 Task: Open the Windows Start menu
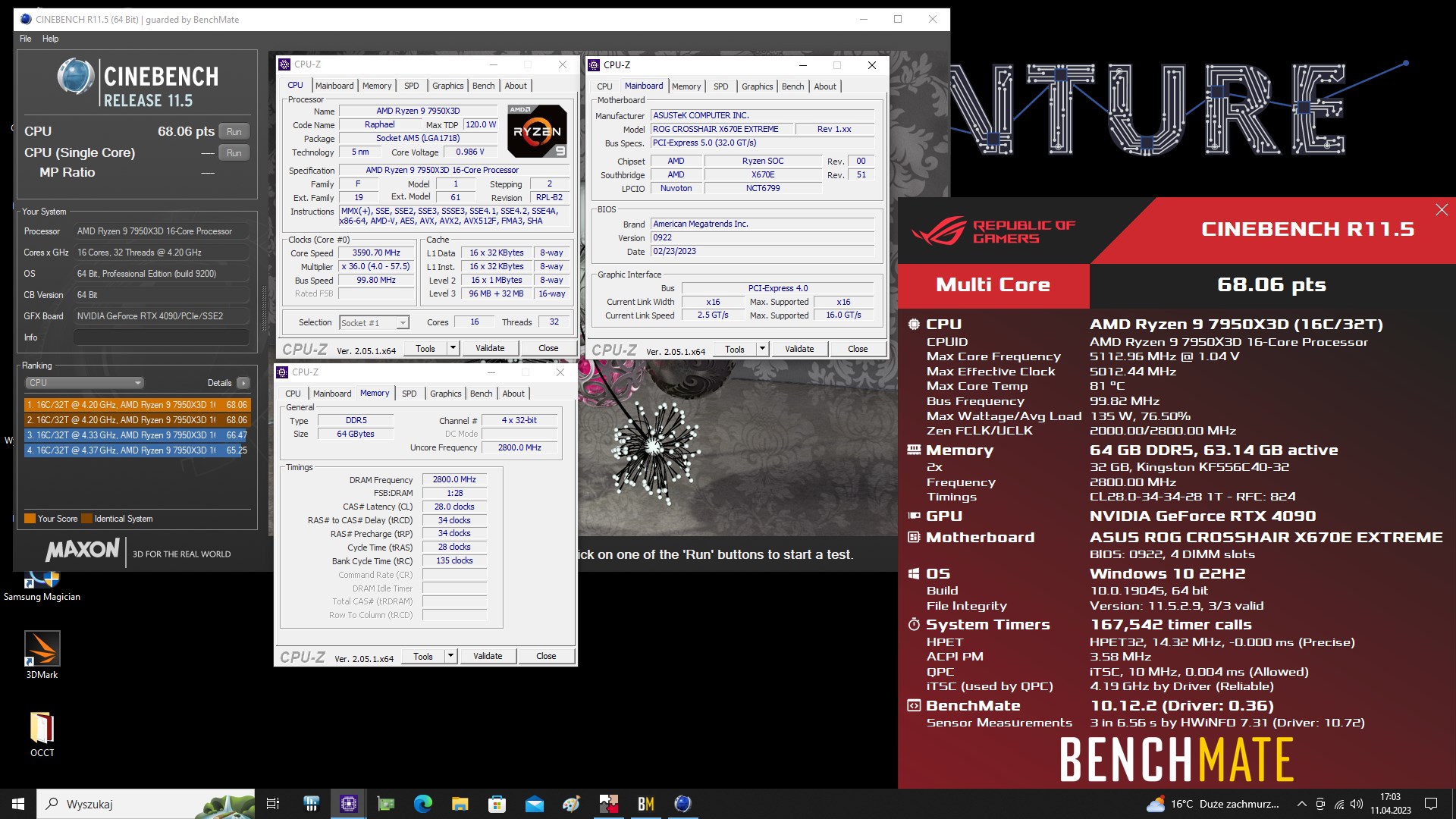click(18, 804)
